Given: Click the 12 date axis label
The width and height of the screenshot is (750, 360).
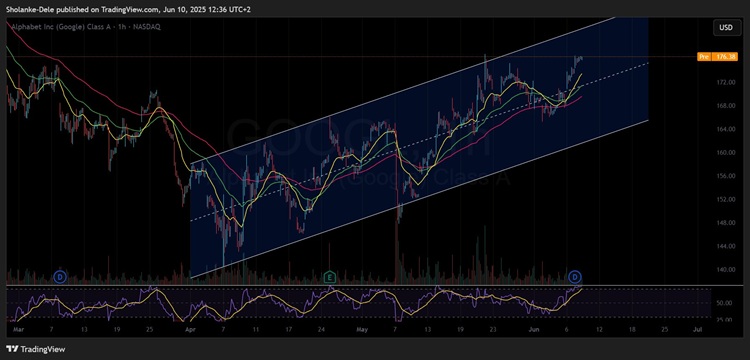Looking at the screenshot, I should 600,330.
